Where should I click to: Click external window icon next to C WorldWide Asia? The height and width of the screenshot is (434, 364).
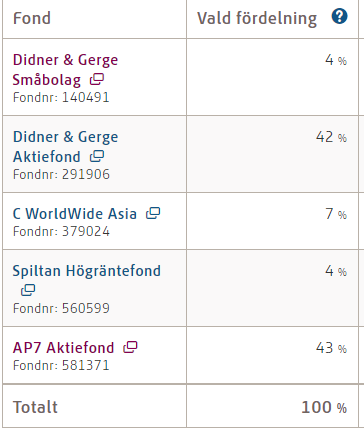tap(153, 213)
